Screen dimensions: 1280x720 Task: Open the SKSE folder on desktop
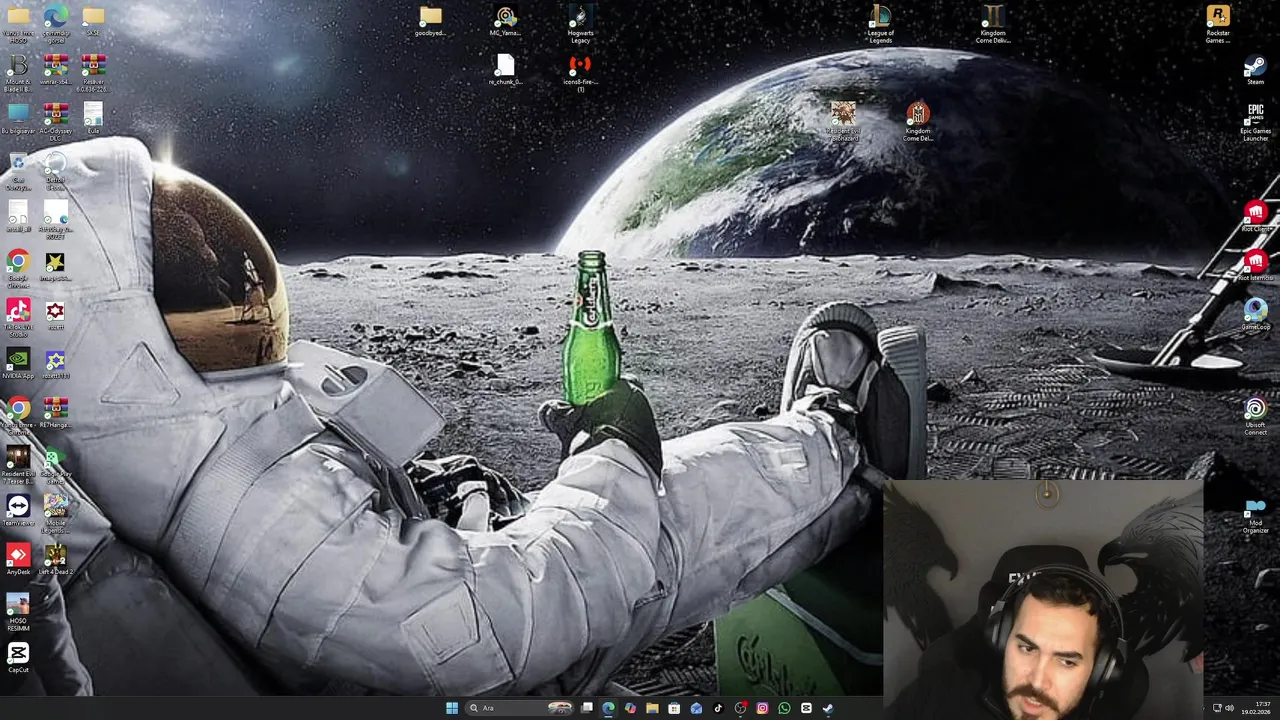(93, 22)
